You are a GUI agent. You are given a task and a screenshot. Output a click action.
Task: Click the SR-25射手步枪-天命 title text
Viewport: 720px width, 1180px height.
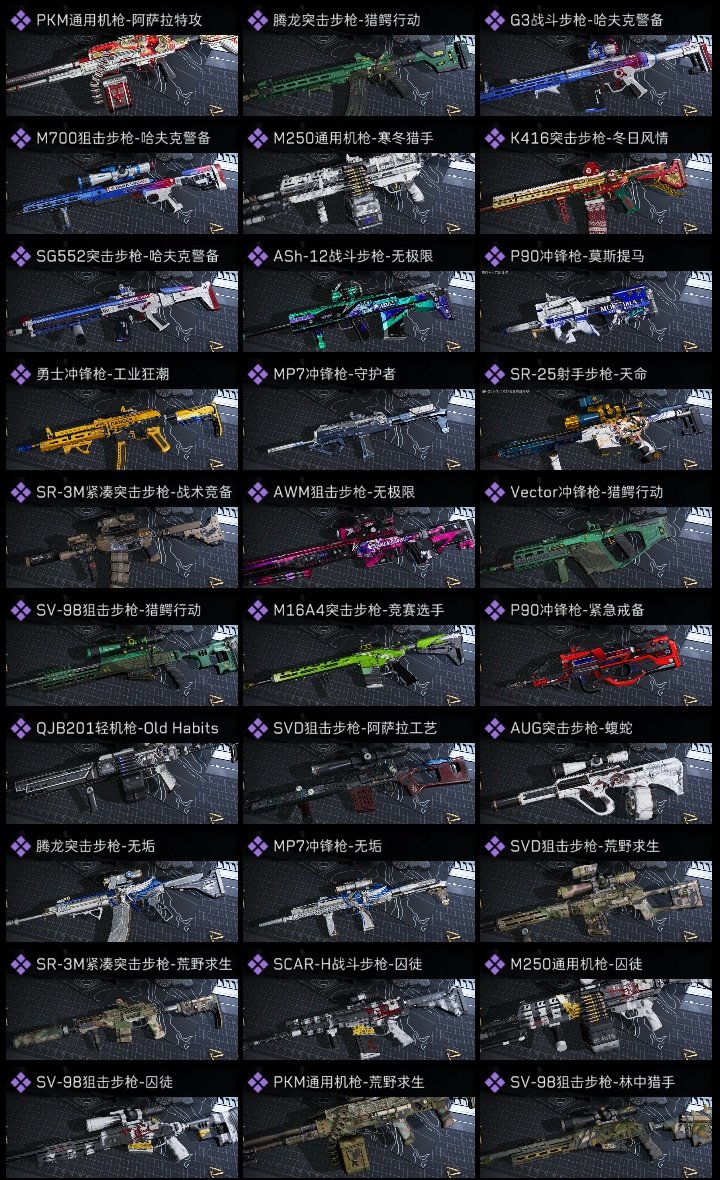coord(579,374)
